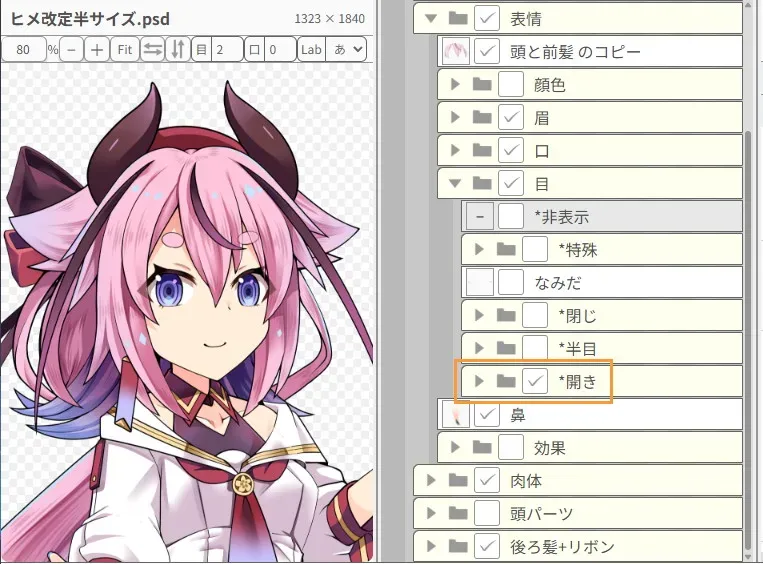Edit the mouth value field showing 0

click(280, 50)
